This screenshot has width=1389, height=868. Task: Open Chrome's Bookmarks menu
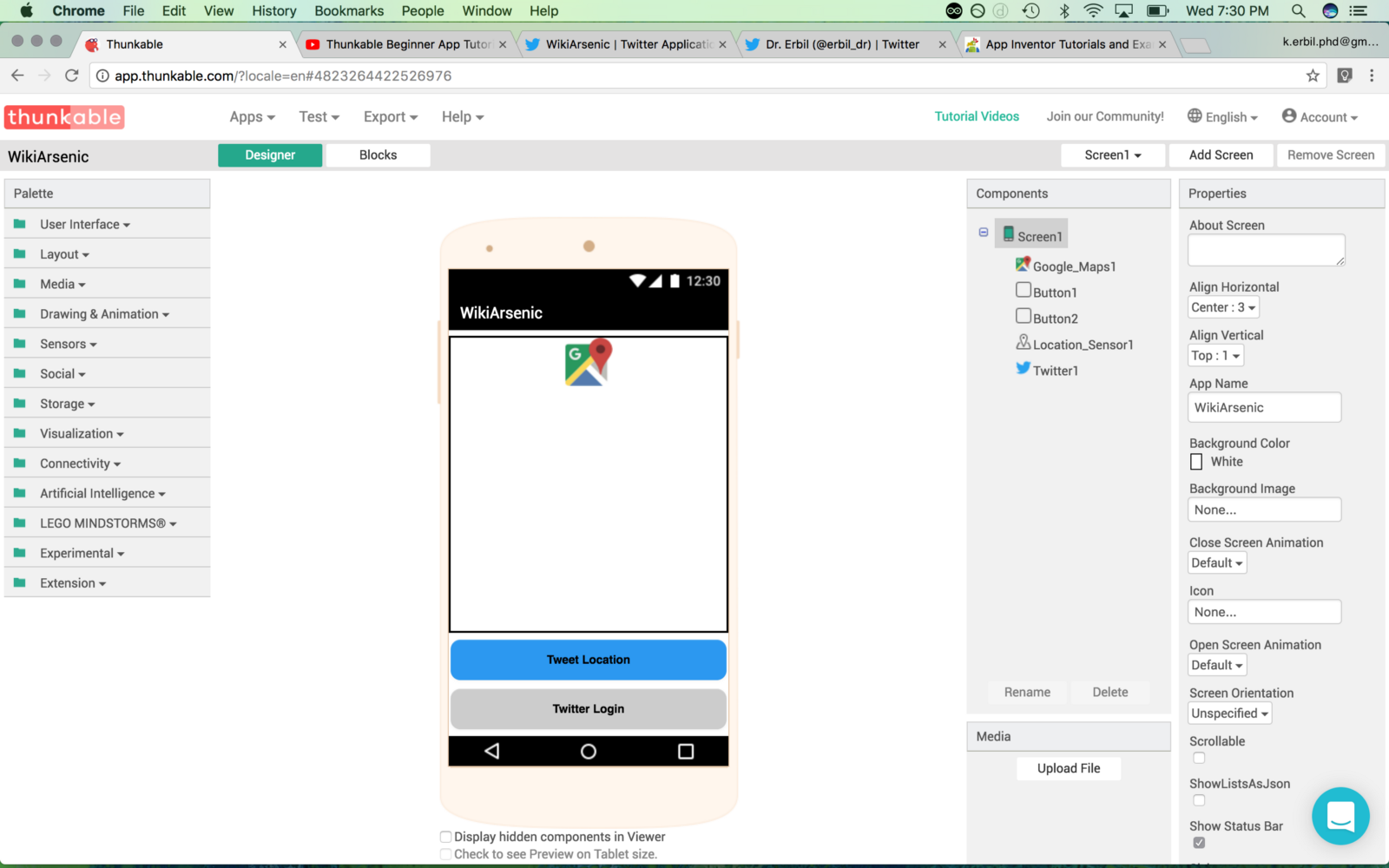[x=349, y=10]
